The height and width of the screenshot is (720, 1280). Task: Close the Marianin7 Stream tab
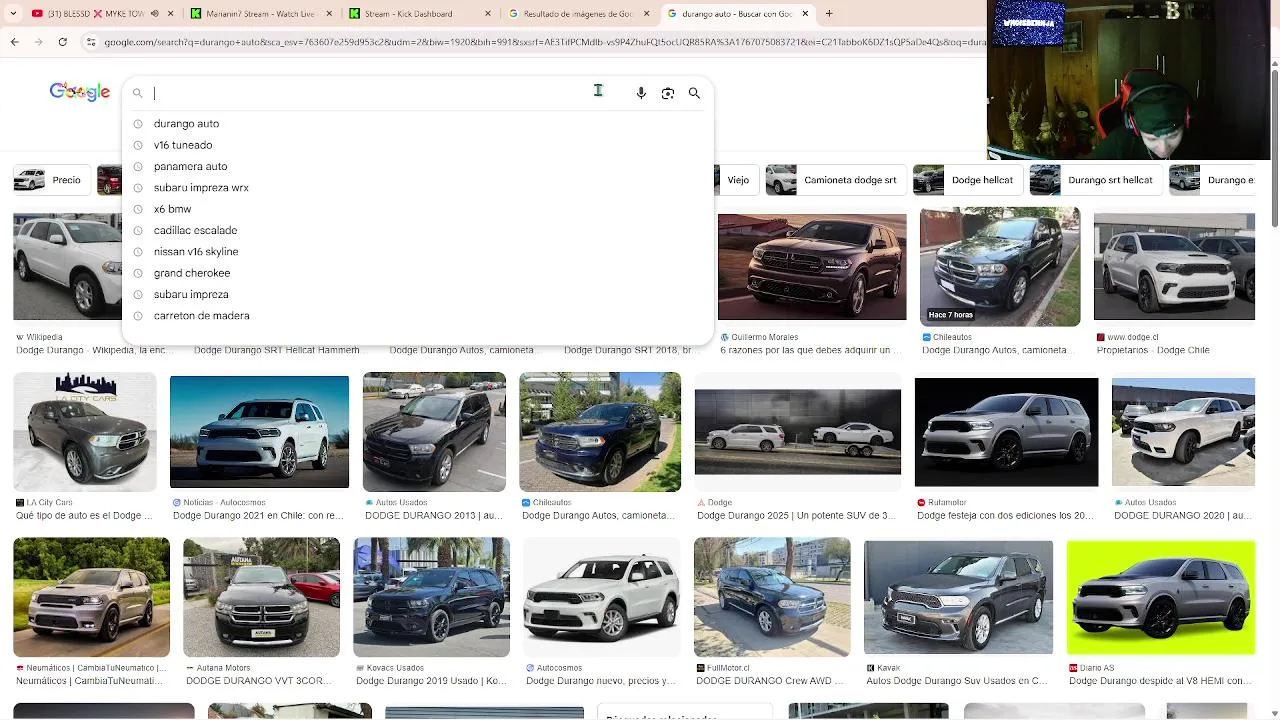pos(329,14)
